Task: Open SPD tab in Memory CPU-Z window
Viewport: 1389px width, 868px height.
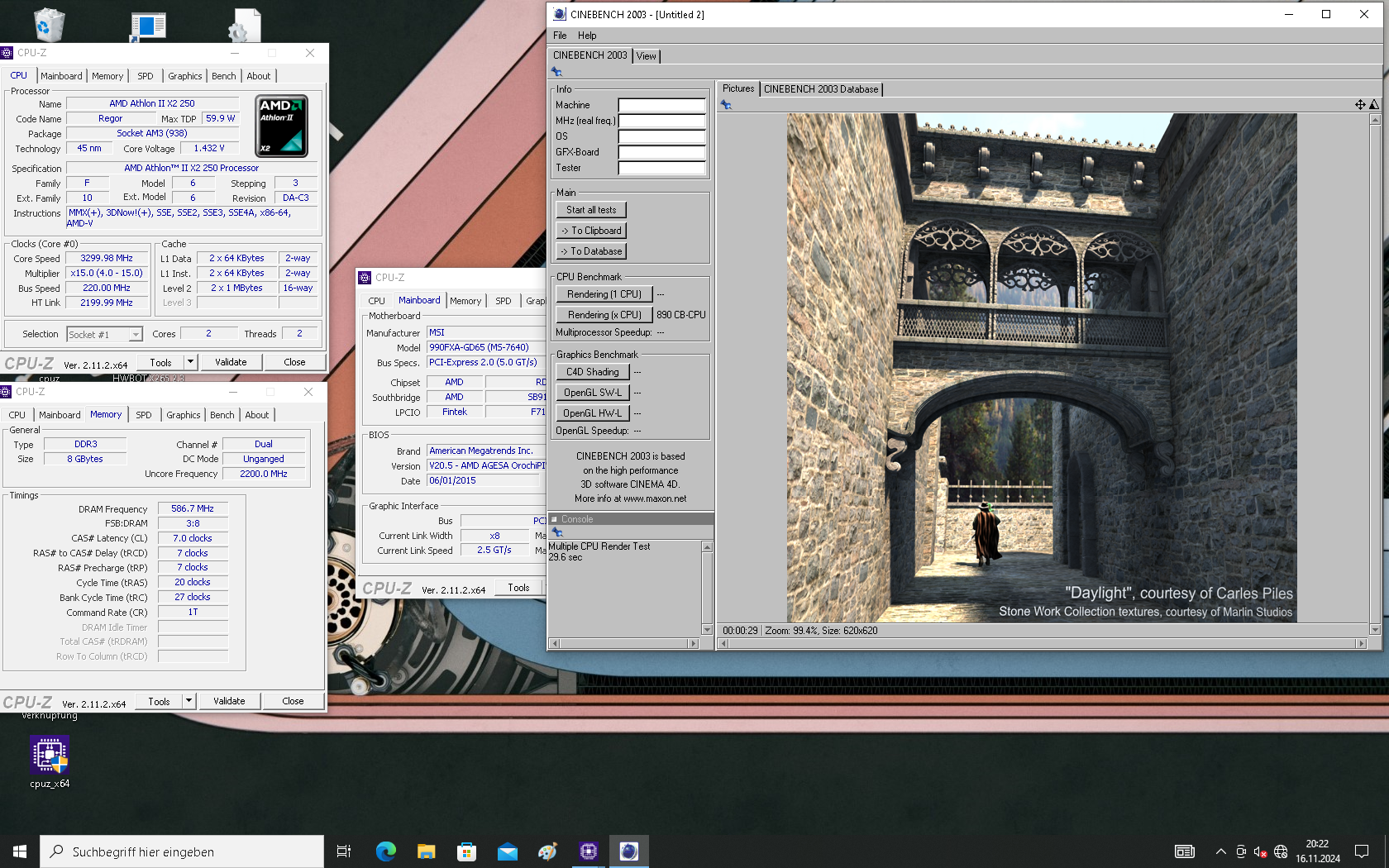Action: click(x=144, y=415)
